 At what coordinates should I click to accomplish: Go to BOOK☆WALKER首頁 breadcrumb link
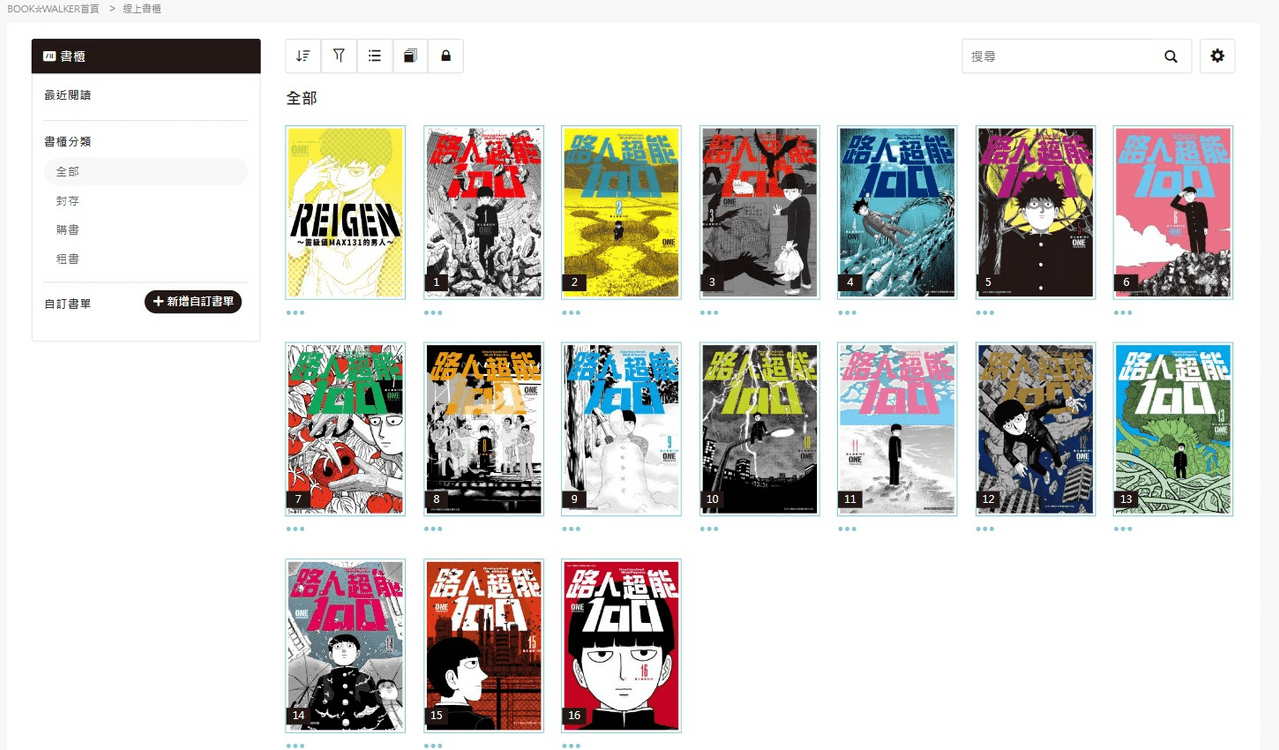click(x=52, y=9)
